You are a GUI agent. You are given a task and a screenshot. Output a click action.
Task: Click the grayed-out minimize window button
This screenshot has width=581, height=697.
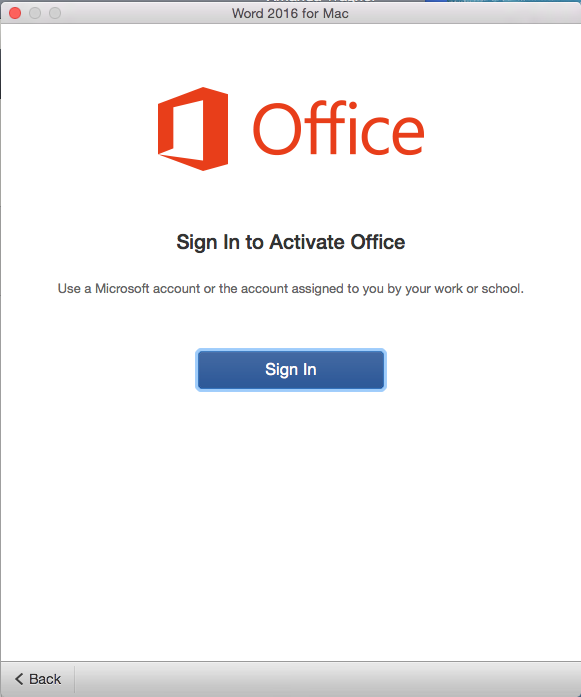pos(35,13)
